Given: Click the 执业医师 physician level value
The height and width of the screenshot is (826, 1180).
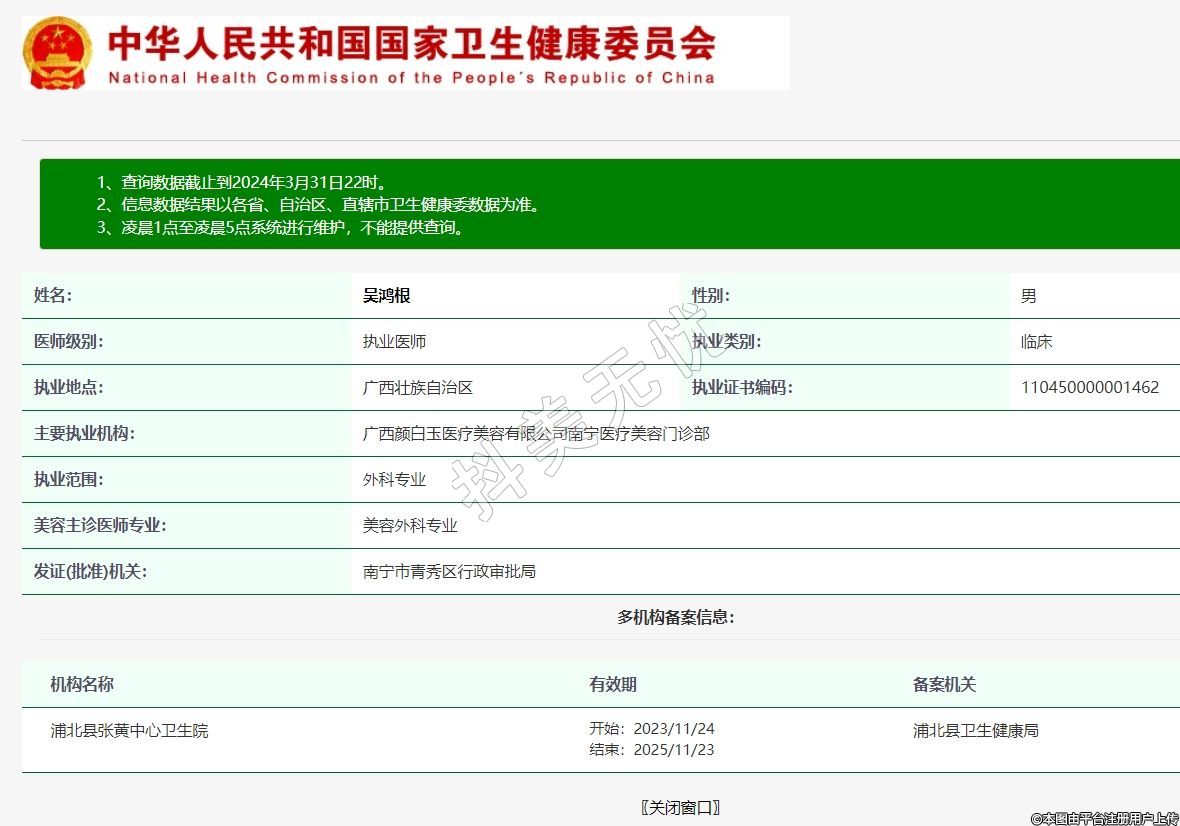Looking at the screenshot, I should pos(394,342).
